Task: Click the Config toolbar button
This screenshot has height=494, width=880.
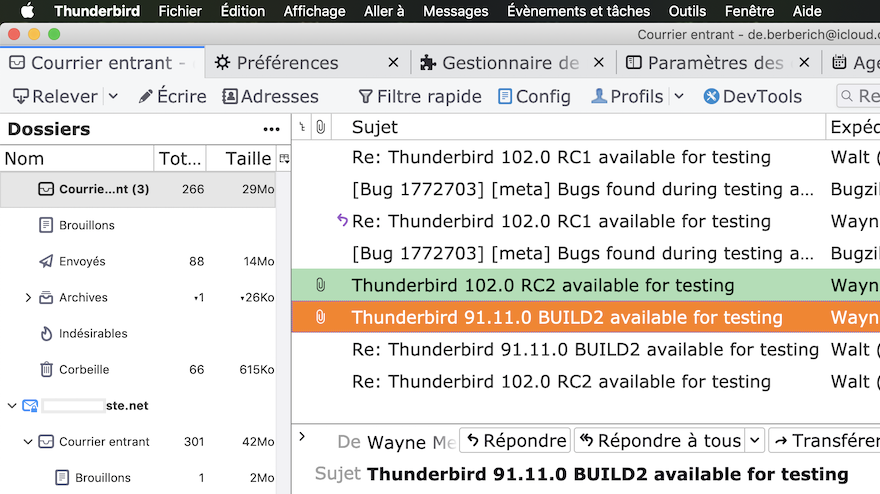Action: click(534, 97)
